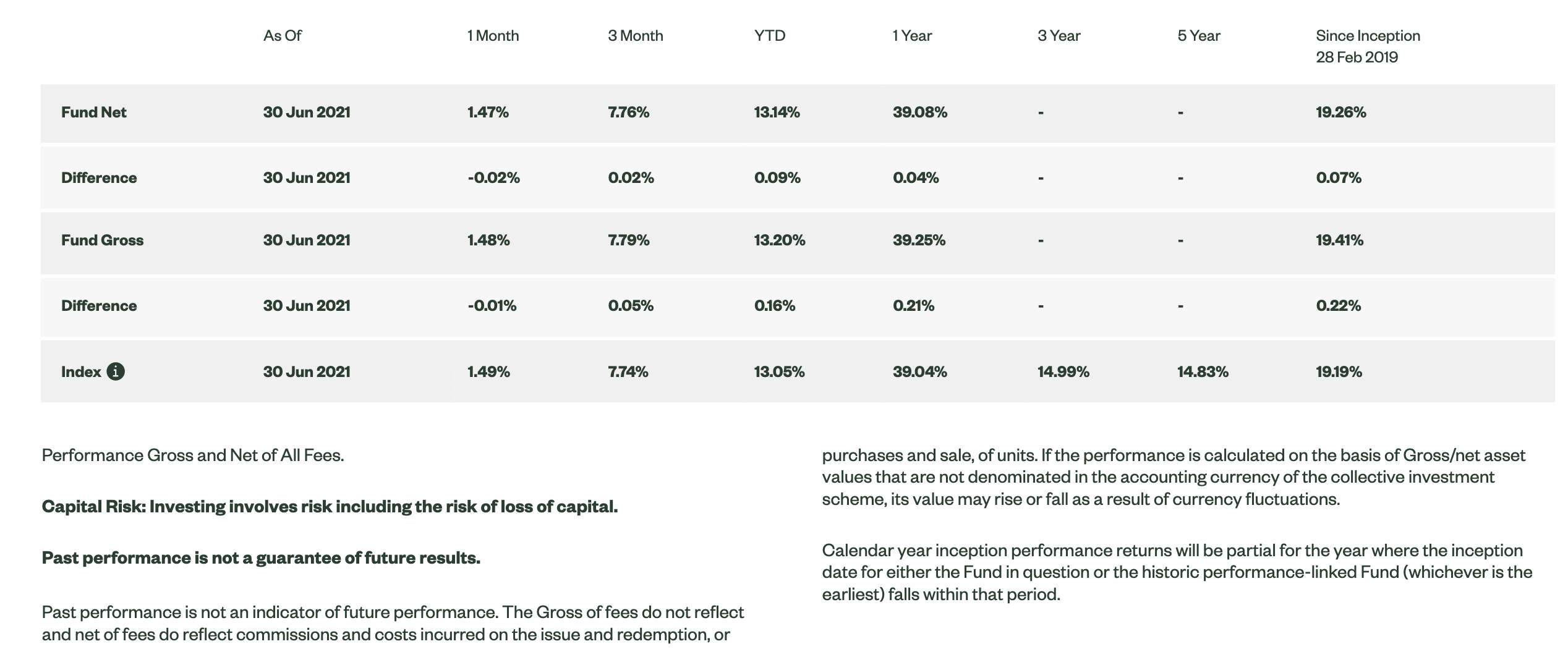
Task: Click Since Inception 28 Feb 2019 header
Action: pos(1368,46)
